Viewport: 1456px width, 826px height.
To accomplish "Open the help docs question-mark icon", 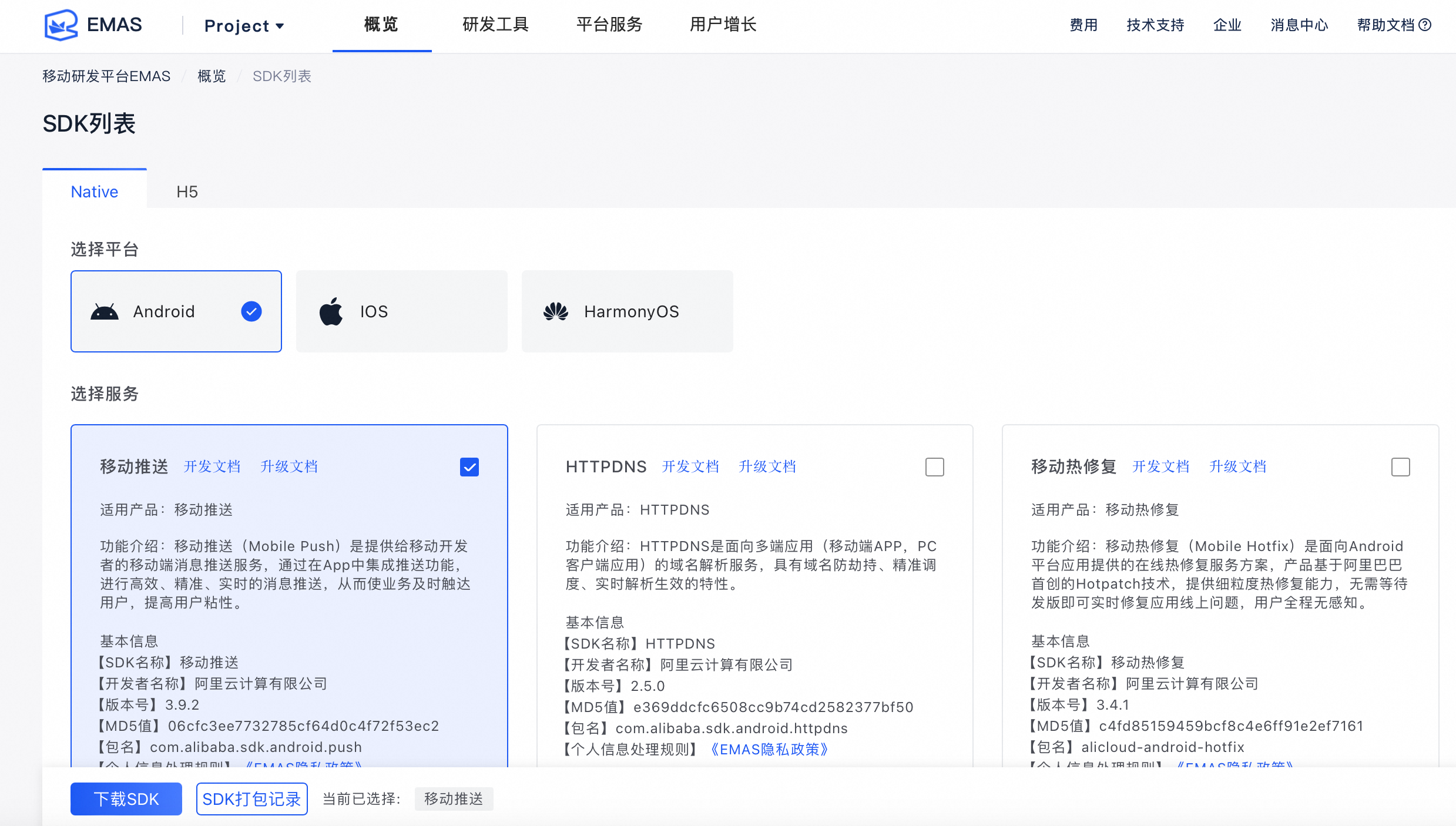I will click(1425, 25).
